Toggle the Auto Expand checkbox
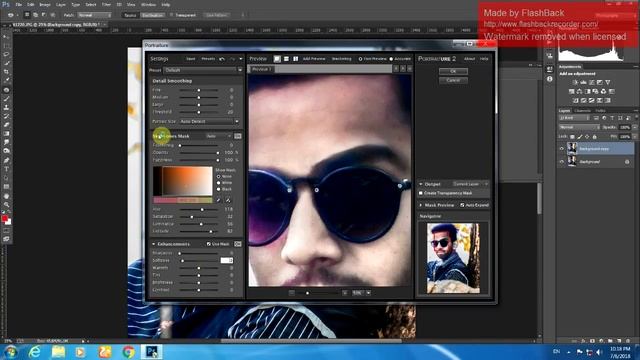 [462, 205]
